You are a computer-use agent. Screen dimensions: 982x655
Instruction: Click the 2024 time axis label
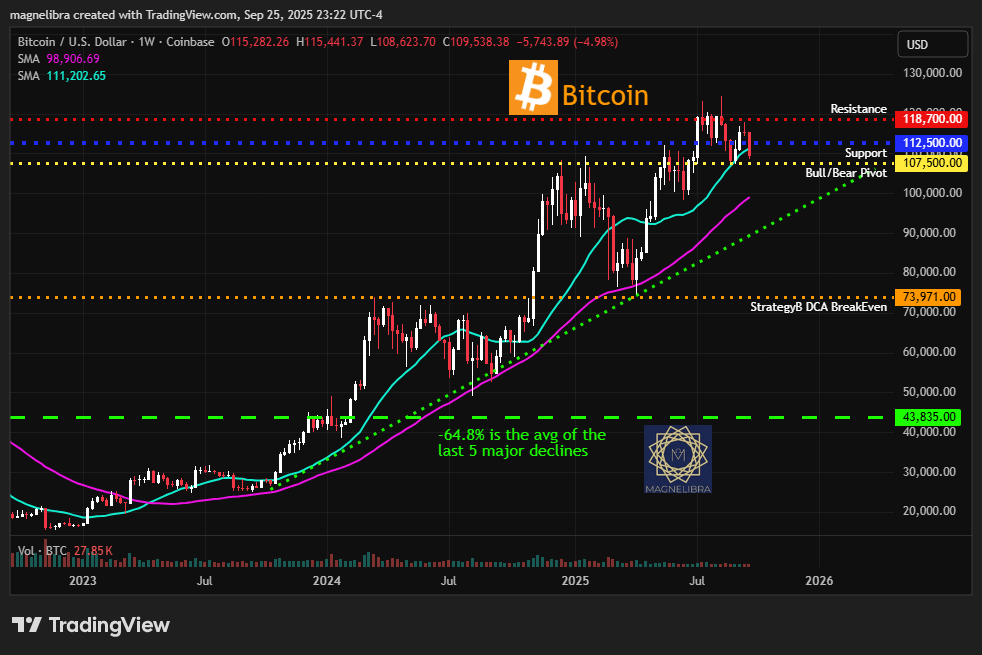click(327, 580)
